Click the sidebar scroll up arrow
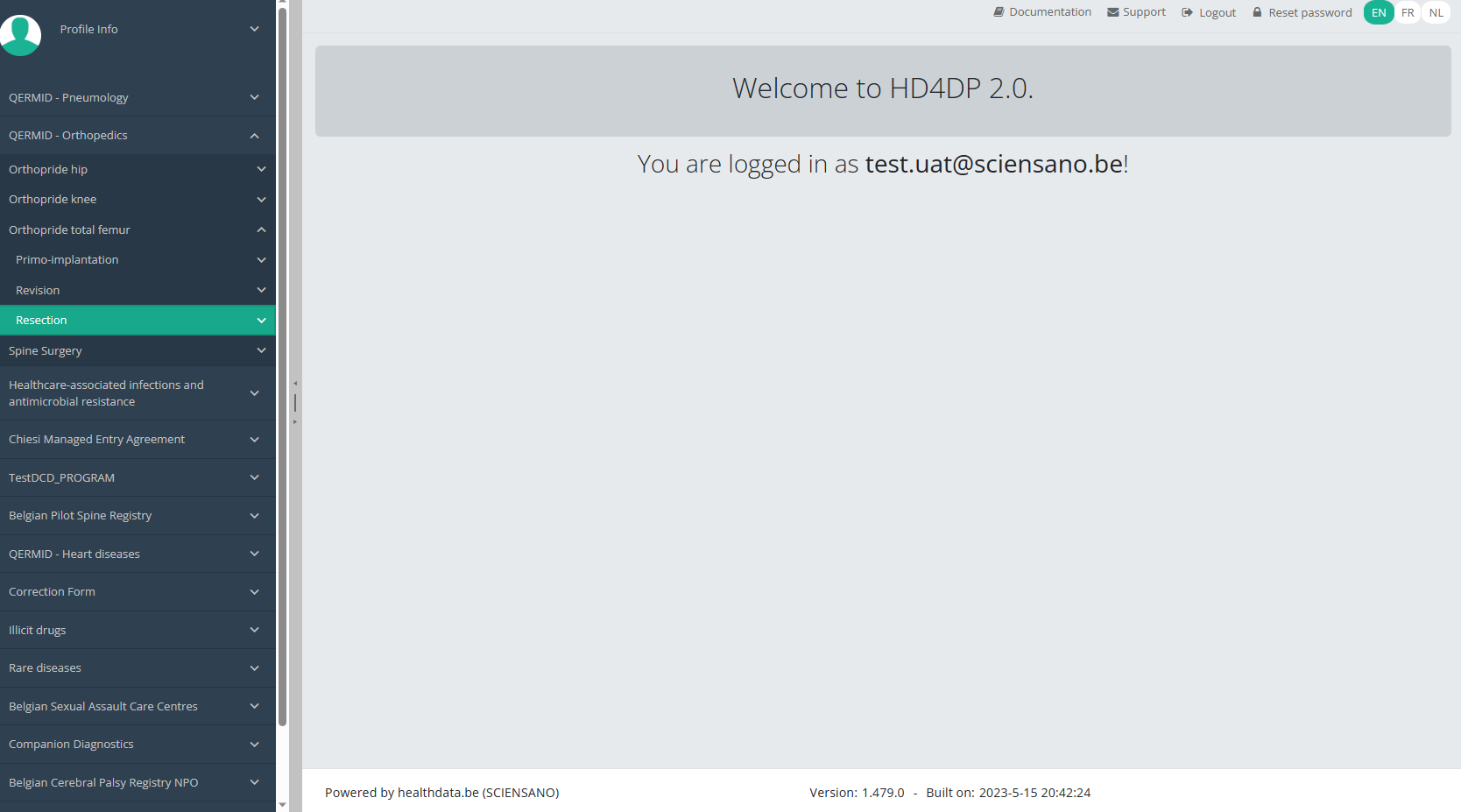Viewport: 1461px width, 812px height. pyautogui.click(x=282, y=4)
